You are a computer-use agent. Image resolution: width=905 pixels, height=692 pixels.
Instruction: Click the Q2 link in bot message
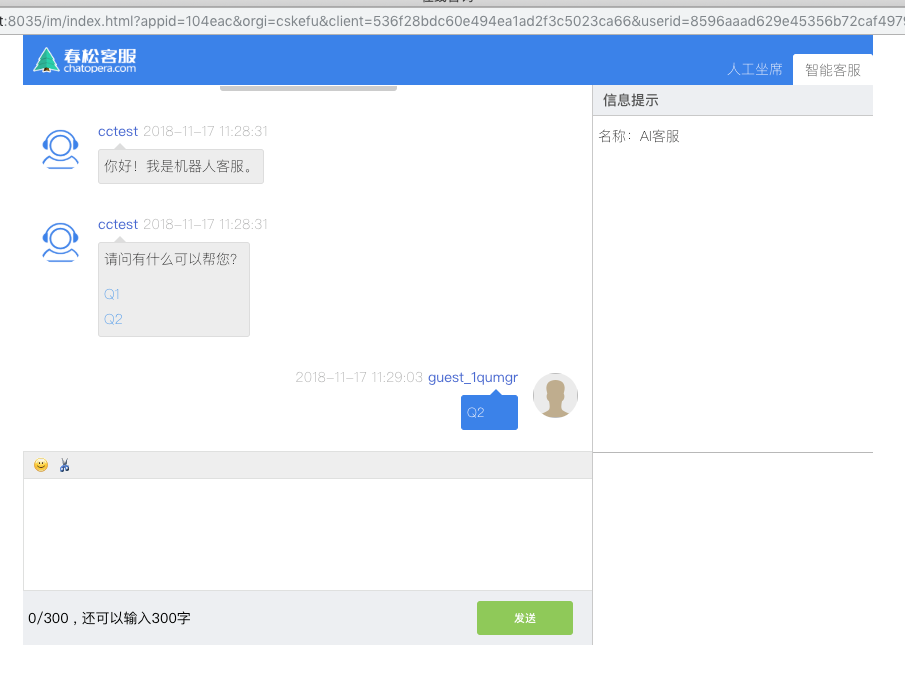113,319
